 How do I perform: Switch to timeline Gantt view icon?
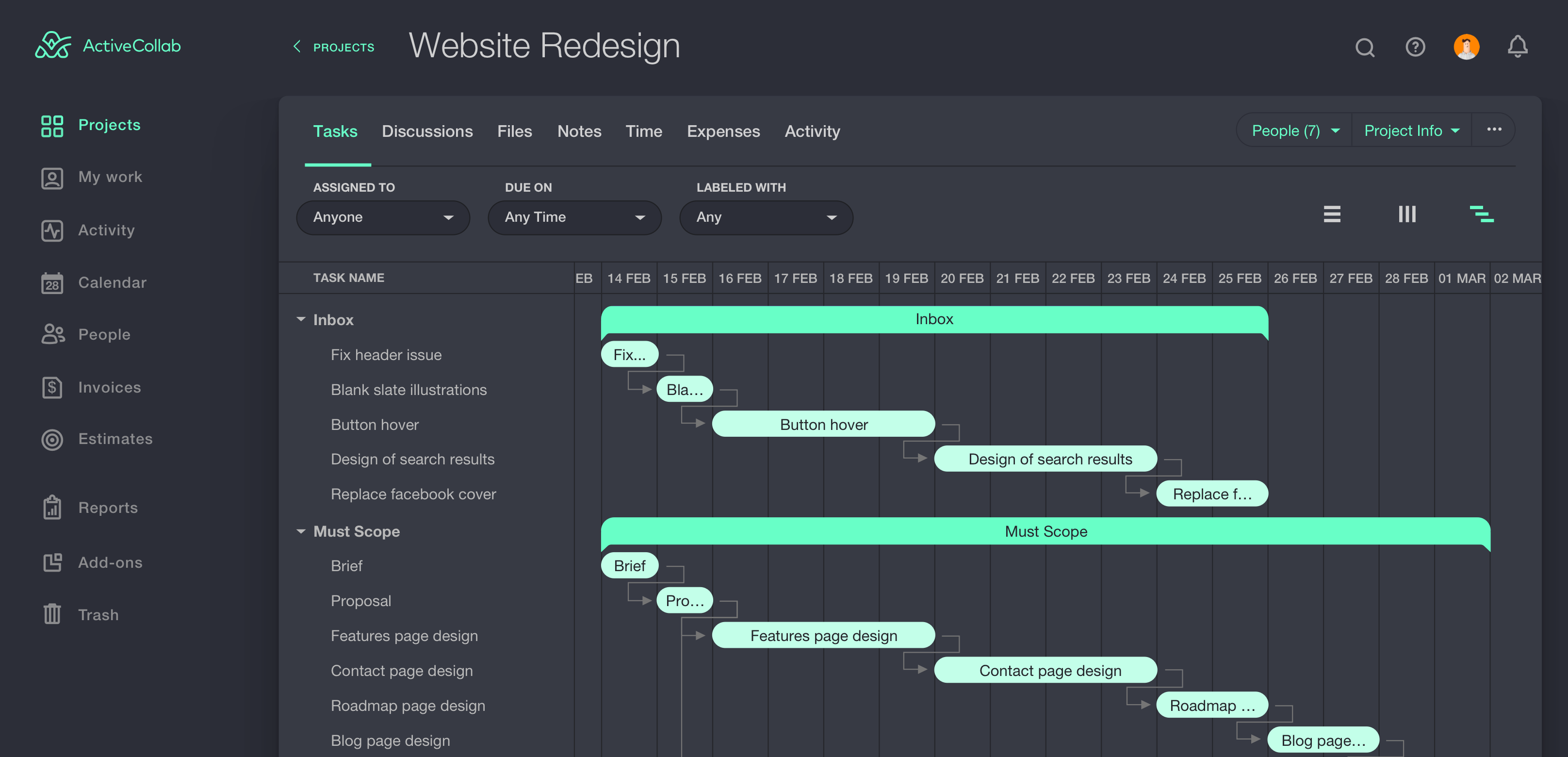point(1482,214)
